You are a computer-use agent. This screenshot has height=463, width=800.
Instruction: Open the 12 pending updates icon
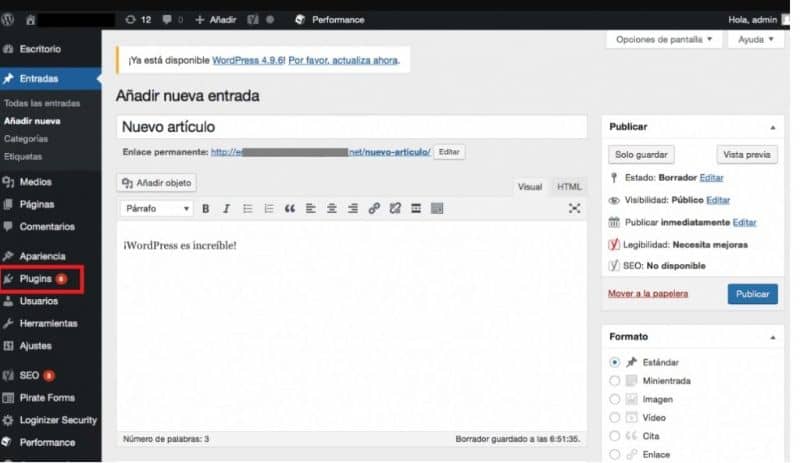click(x=138, y=20)
